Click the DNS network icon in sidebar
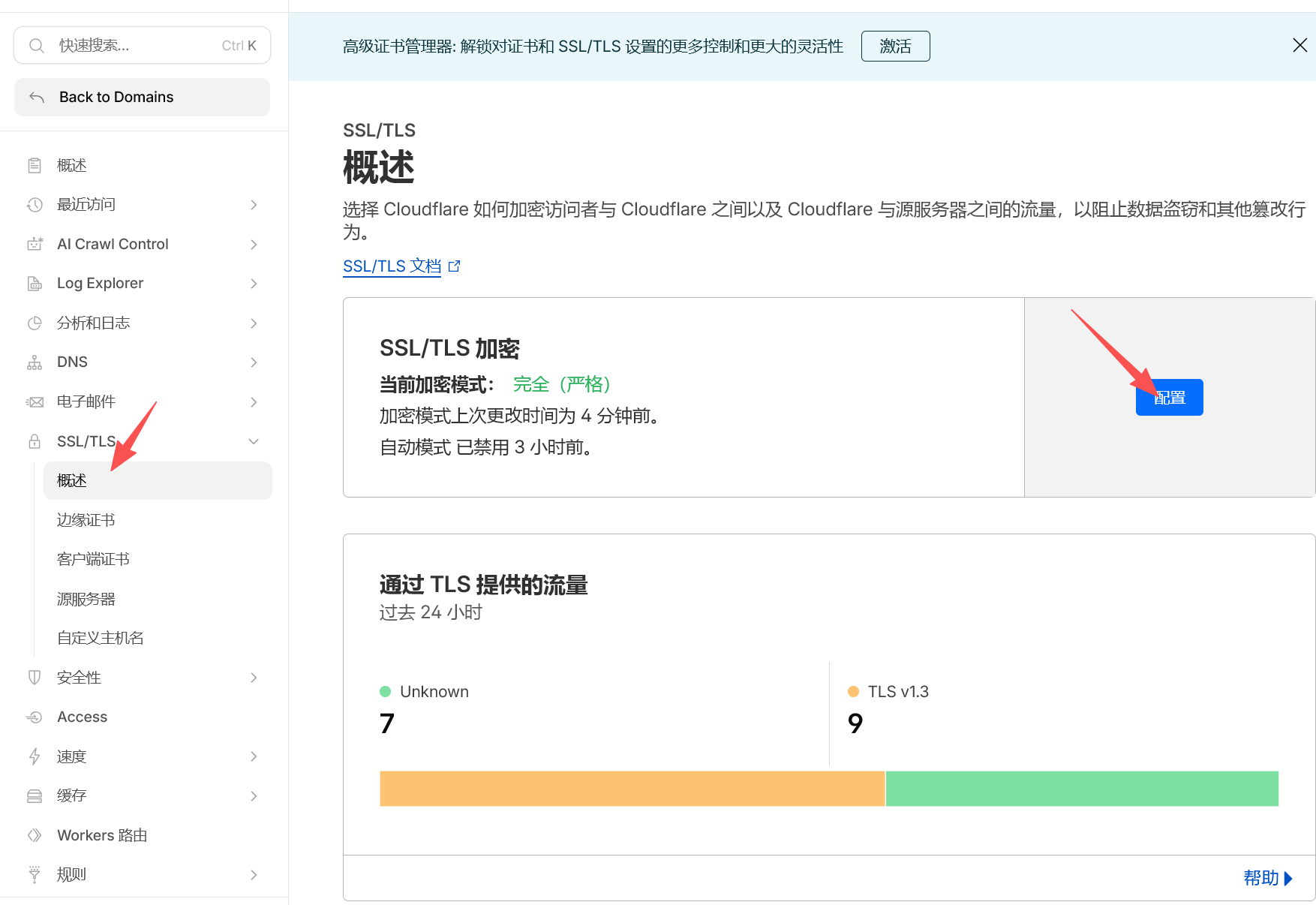The height and width of the screenshot is (905, 1316). 35,362
